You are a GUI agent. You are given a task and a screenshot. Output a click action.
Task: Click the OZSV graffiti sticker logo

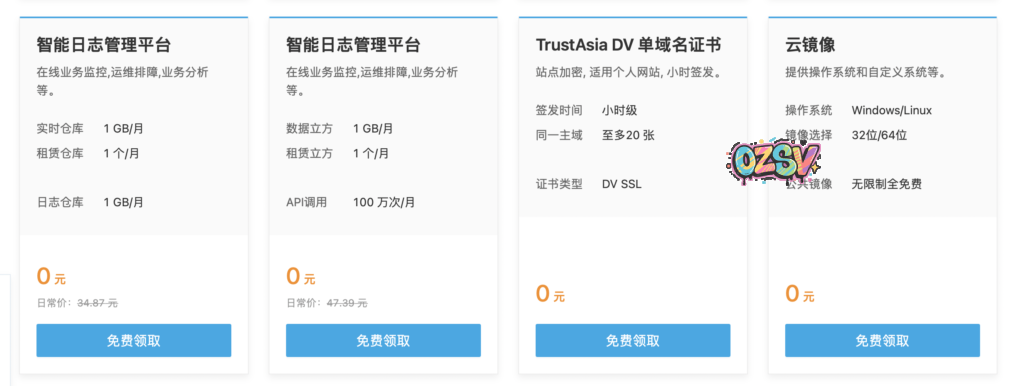773,159
